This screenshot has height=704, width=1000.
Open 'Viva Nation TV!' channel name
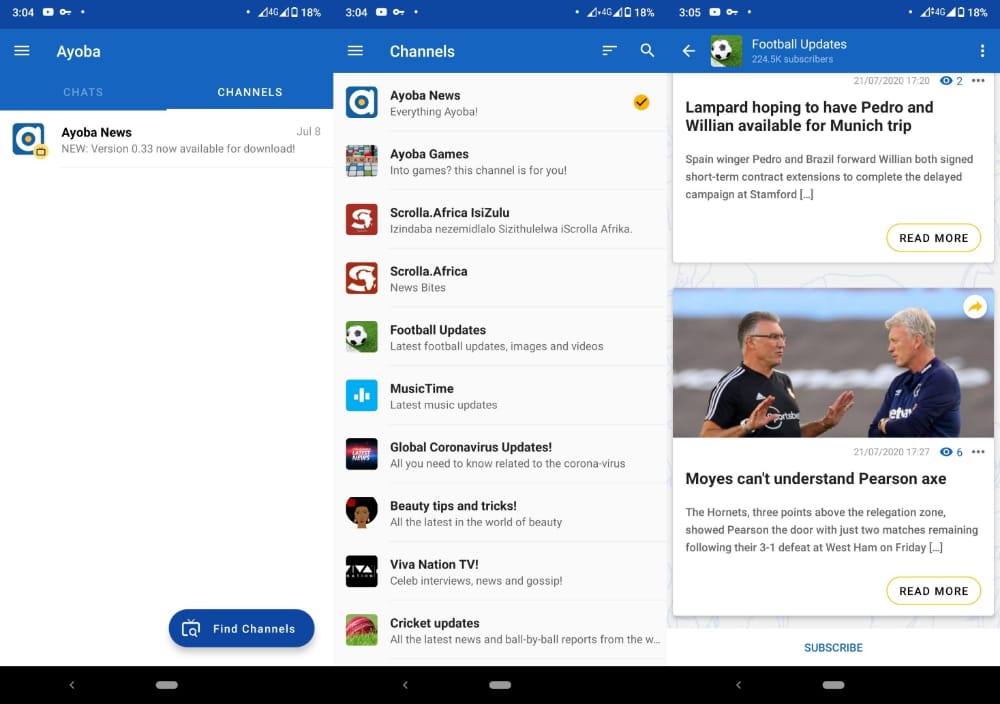434,564
